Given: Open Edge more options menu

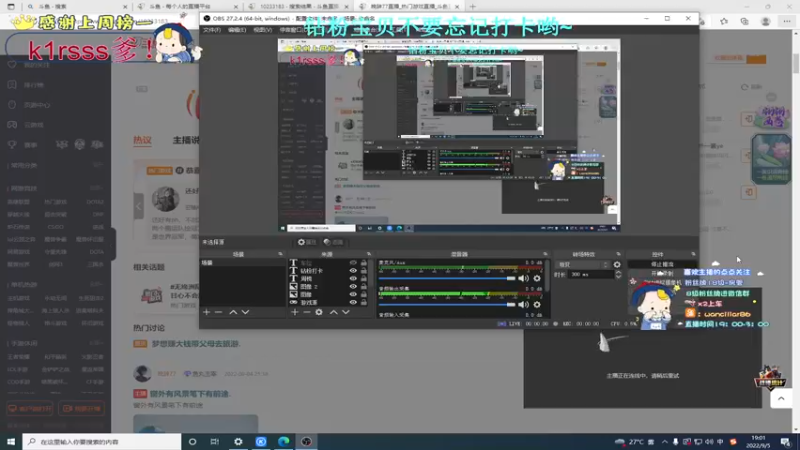Looking at the screenshot, I should click(x=787, y=21).
